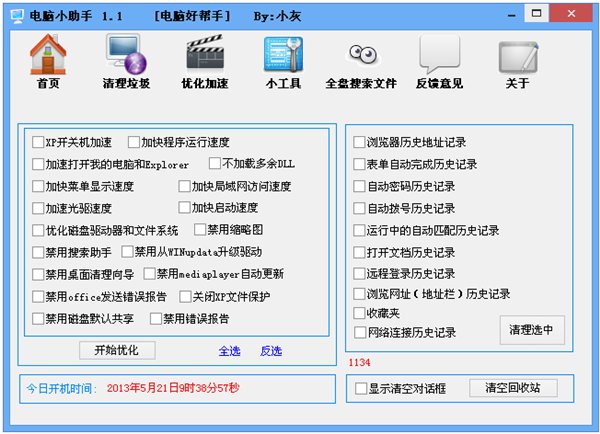Check the 加快启动速度 box
Image resolution: width=600 pixels, height=434 pixels.
tap(184, 207)
